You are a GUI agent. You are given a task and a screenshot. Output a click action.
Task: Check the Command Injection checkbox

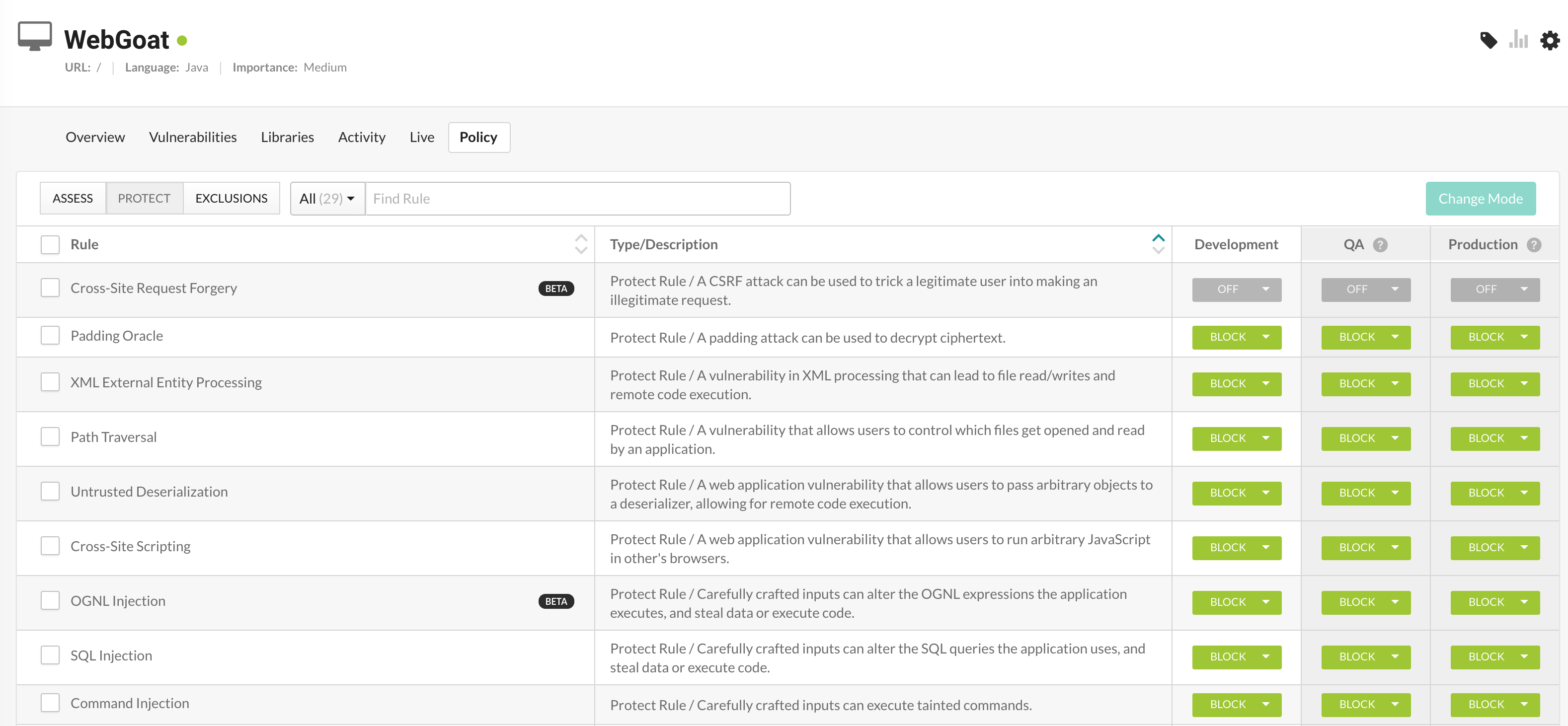[50, 703]
